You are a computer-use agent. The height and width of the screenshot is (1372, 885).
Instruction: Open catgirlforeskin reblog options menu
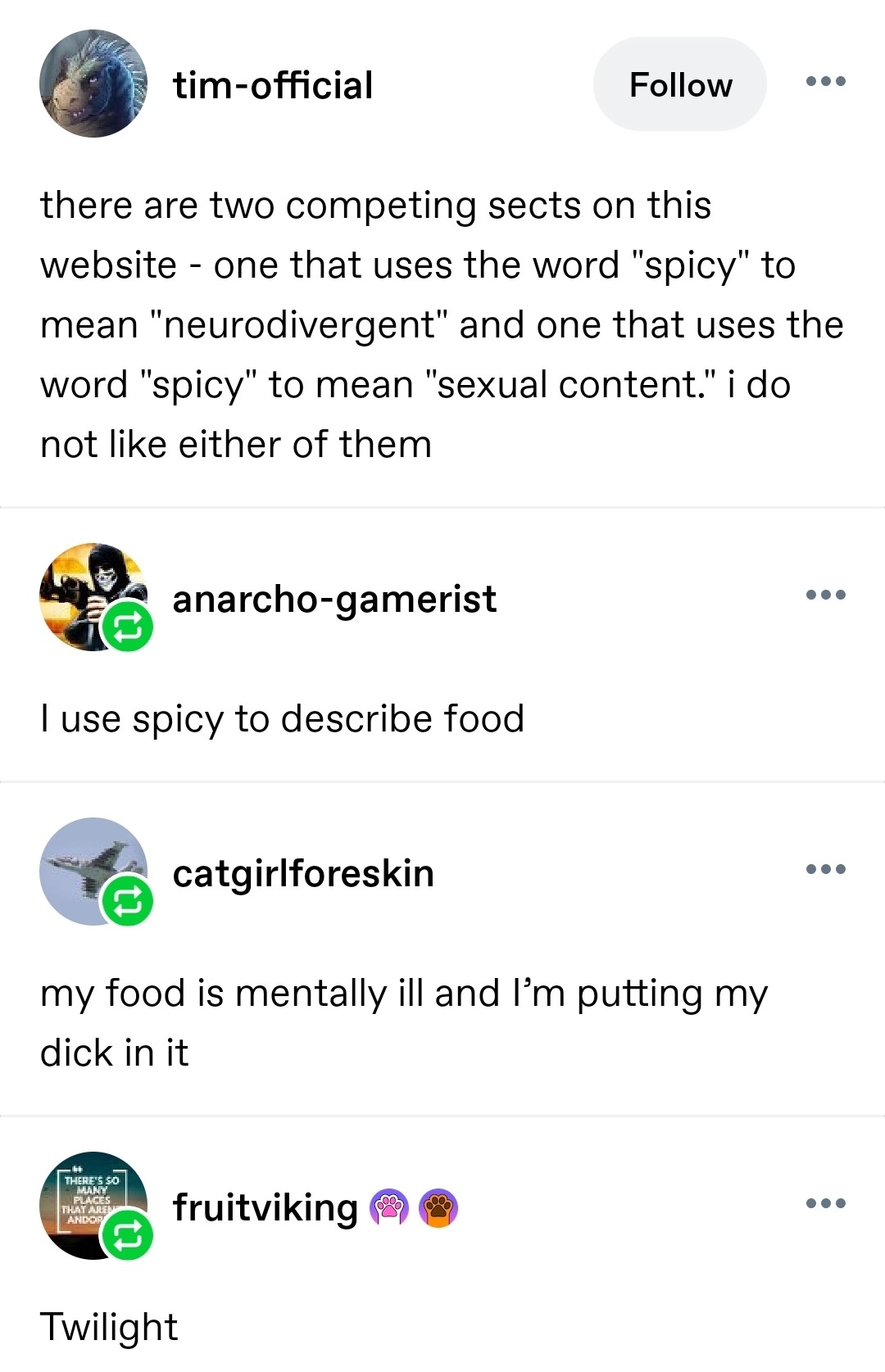825,870
